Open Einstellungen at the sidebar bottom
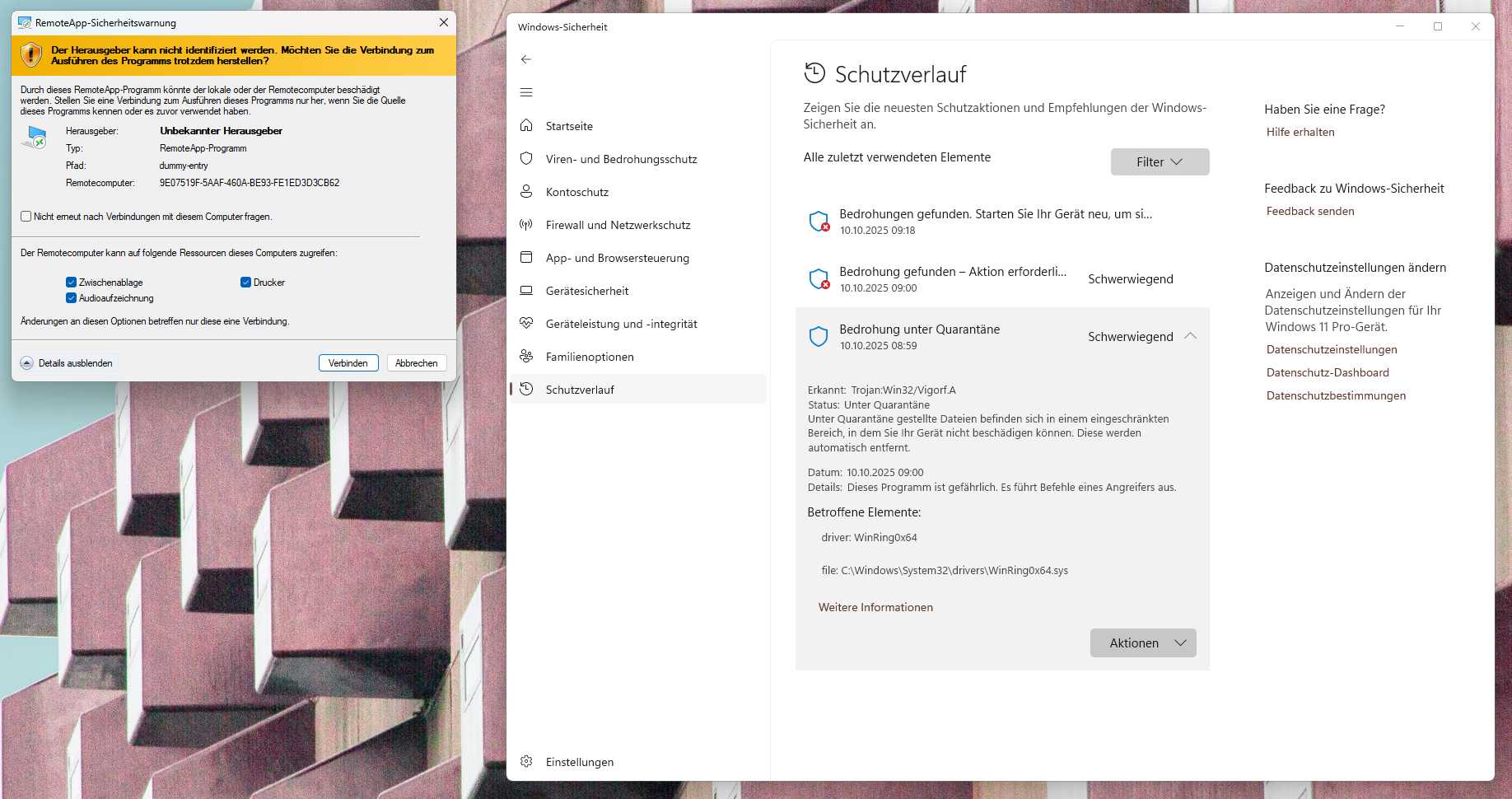 pos(638,761)
